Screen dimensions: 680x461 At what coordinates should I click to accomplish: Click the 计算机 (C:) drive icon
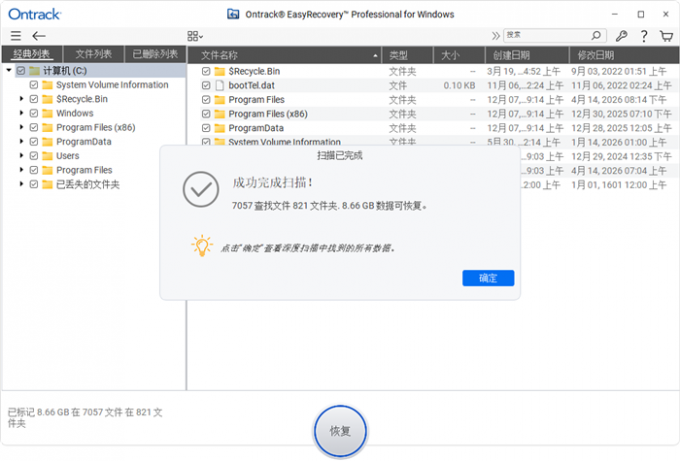click(34, 70)
